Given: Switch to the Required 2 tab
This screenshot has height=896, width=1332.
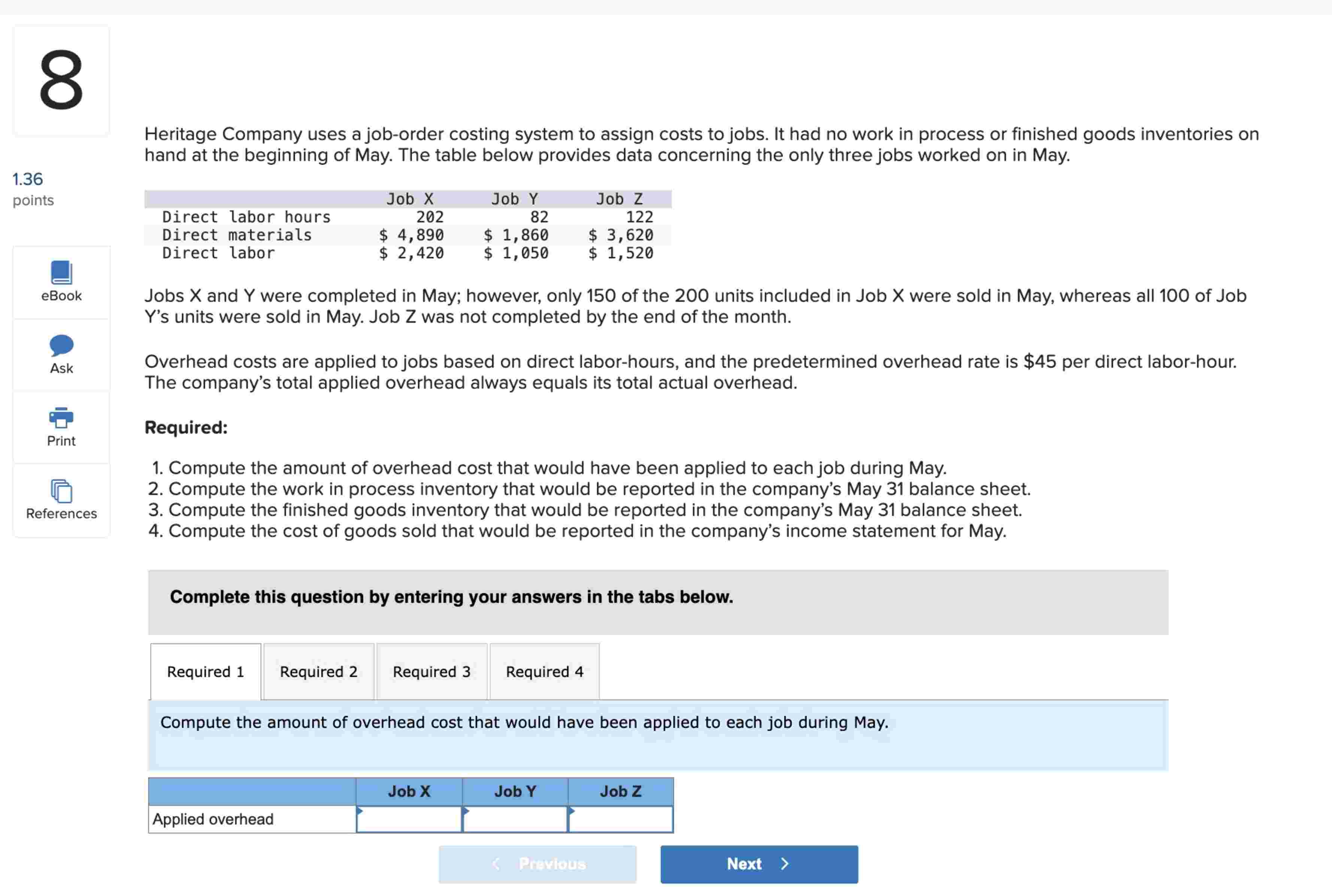Looking at the screenshot, I should pyautogui.click(x=318, y=671).
